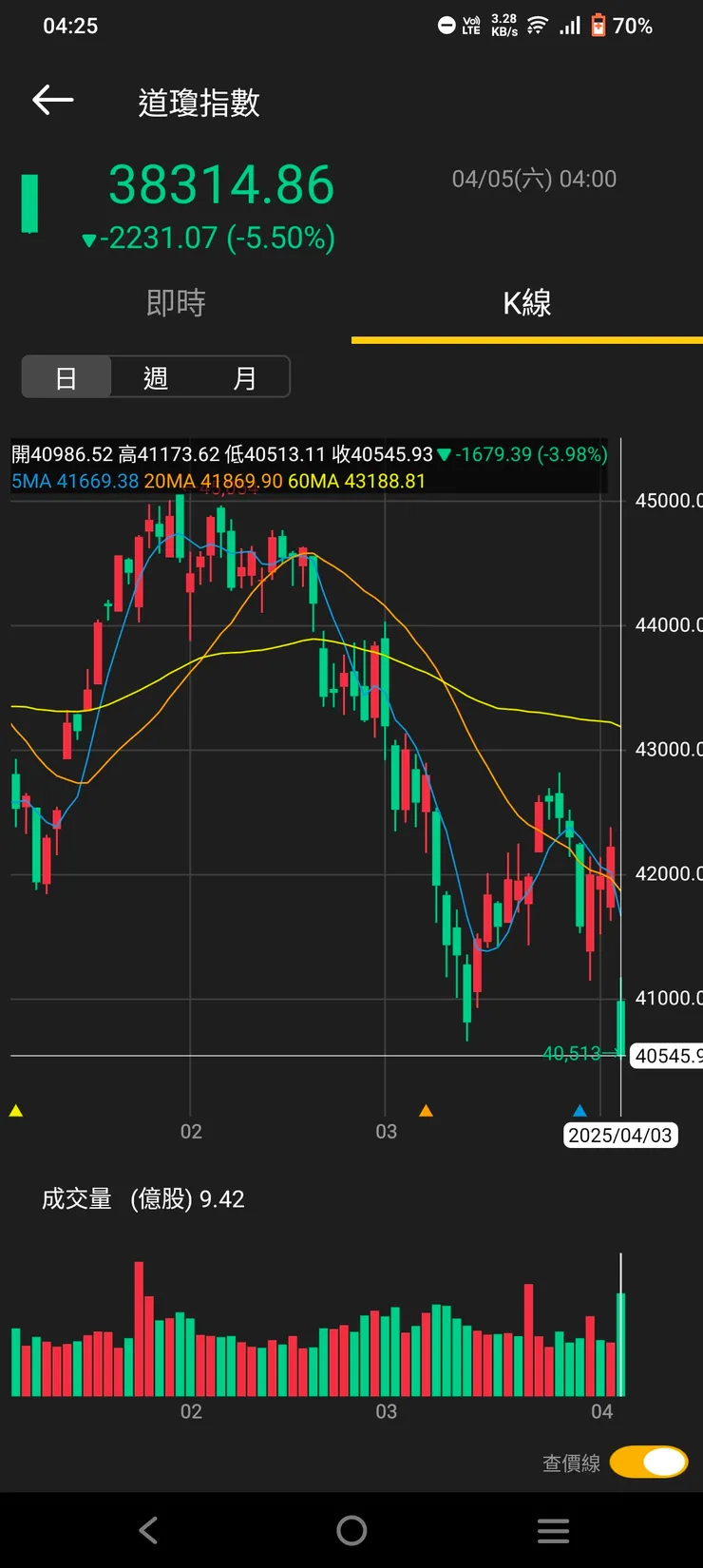The height and width of the screenshot is (1568, 703).
Task: Tap Android home circle button
Action: pyautogui.click(x=351, y=1530)
